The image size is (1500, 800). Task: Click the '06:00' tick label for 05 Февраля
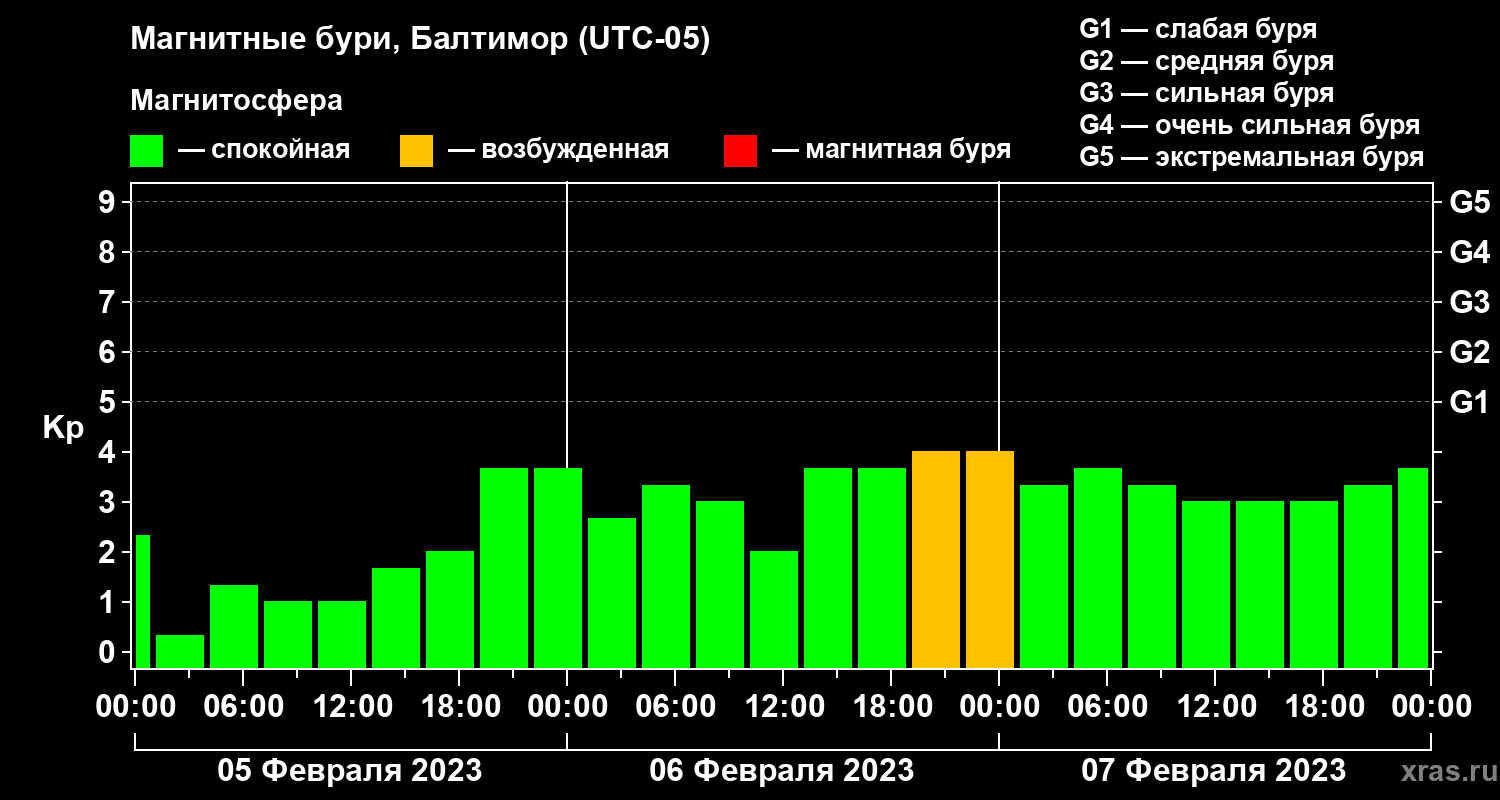(x=243, y=706)
